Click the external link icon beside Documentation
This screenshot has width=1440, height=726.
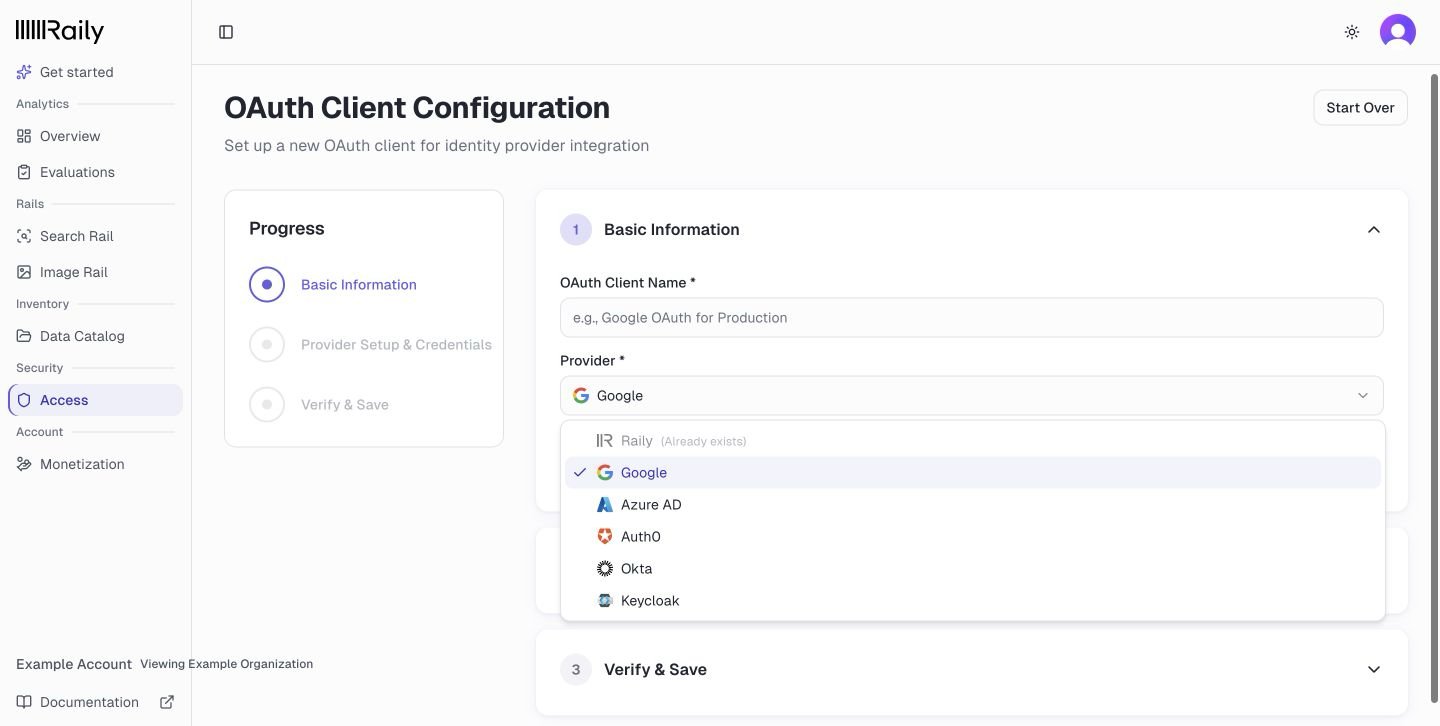167,702
